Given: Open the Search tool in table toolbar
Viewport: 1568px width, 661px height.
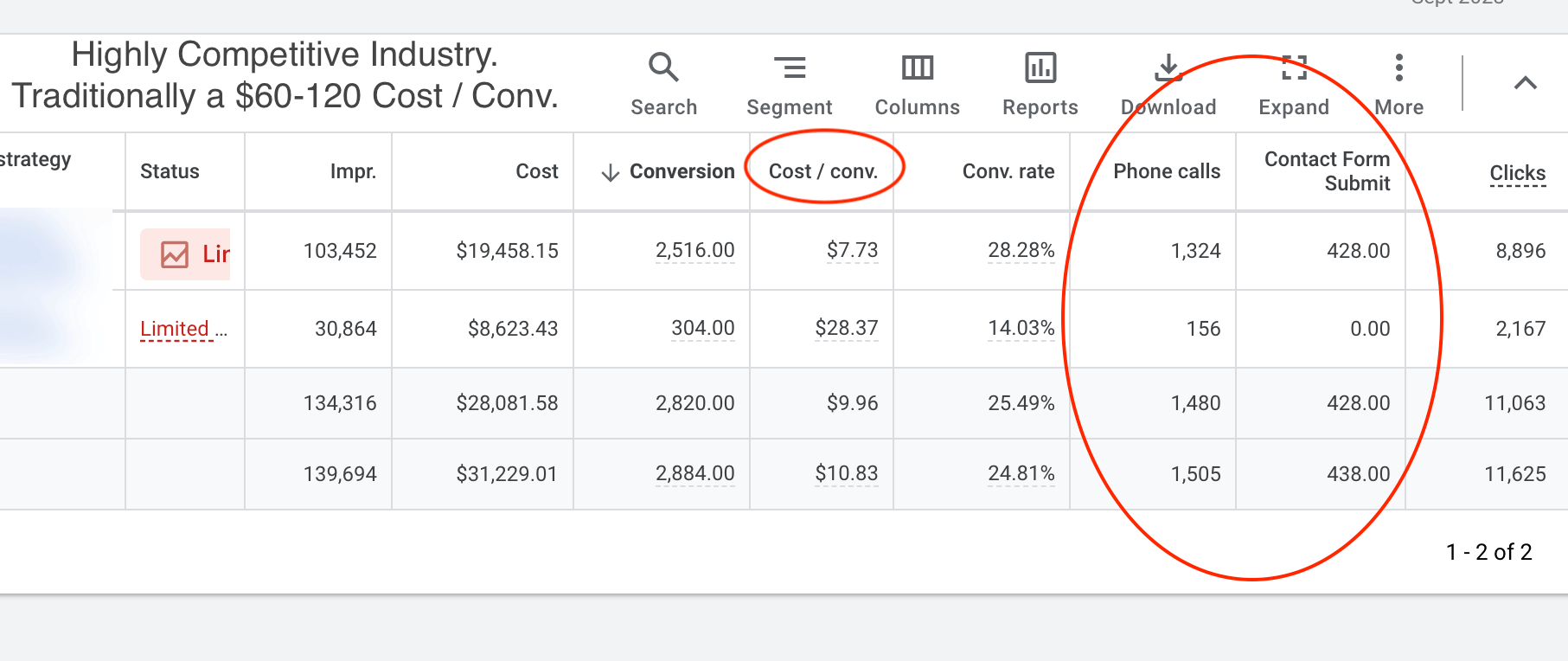Looking at the screenshot, I should coord(663,85).
